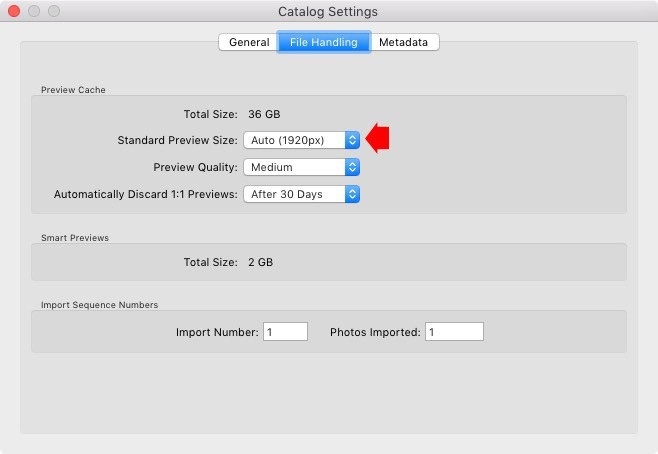Open the Standard Preview Size dropdown
This screenshot has height=454, width=658.
coord(301,141)
